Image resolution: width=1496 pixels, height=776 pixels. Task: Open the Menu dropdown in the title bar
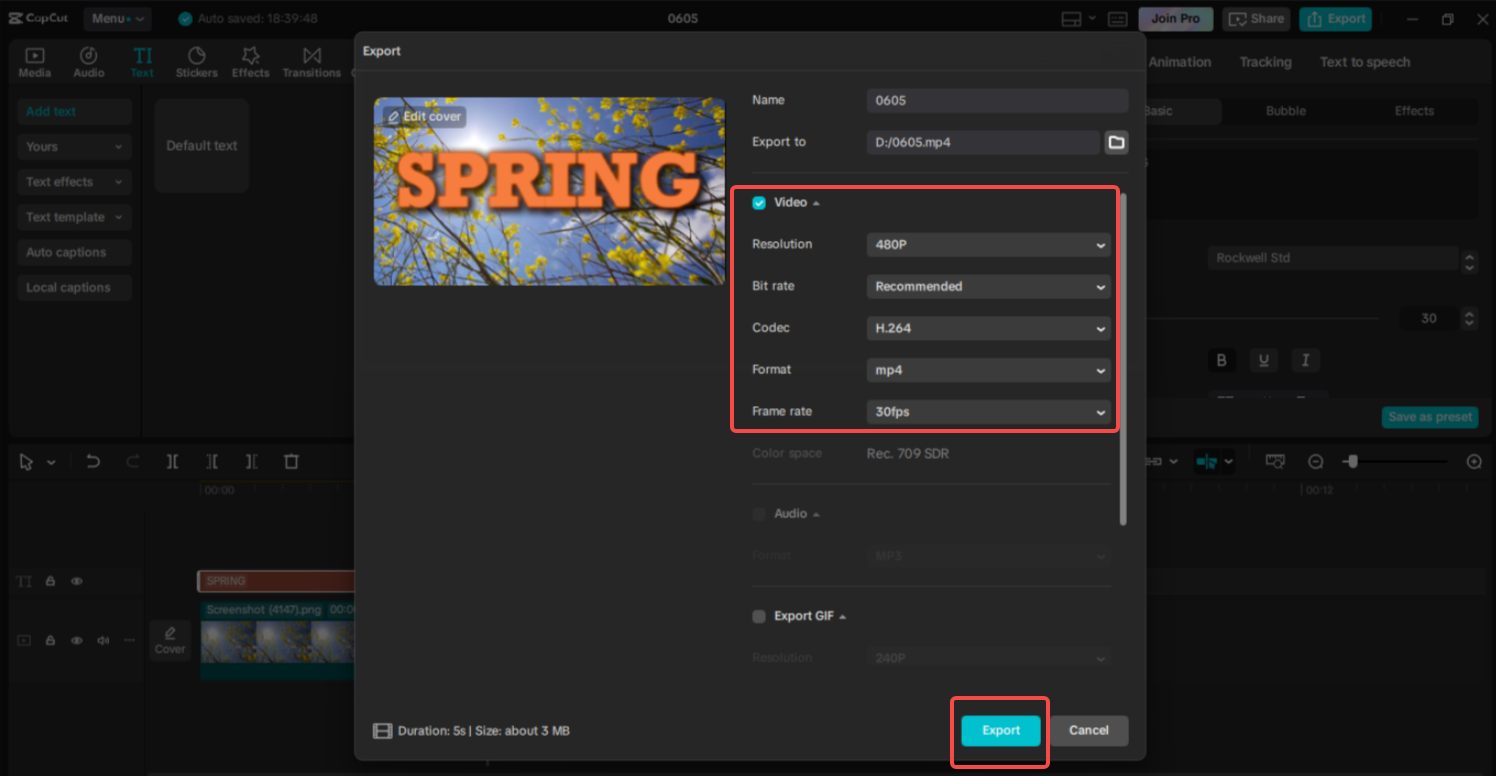click(x=117, y=19)
